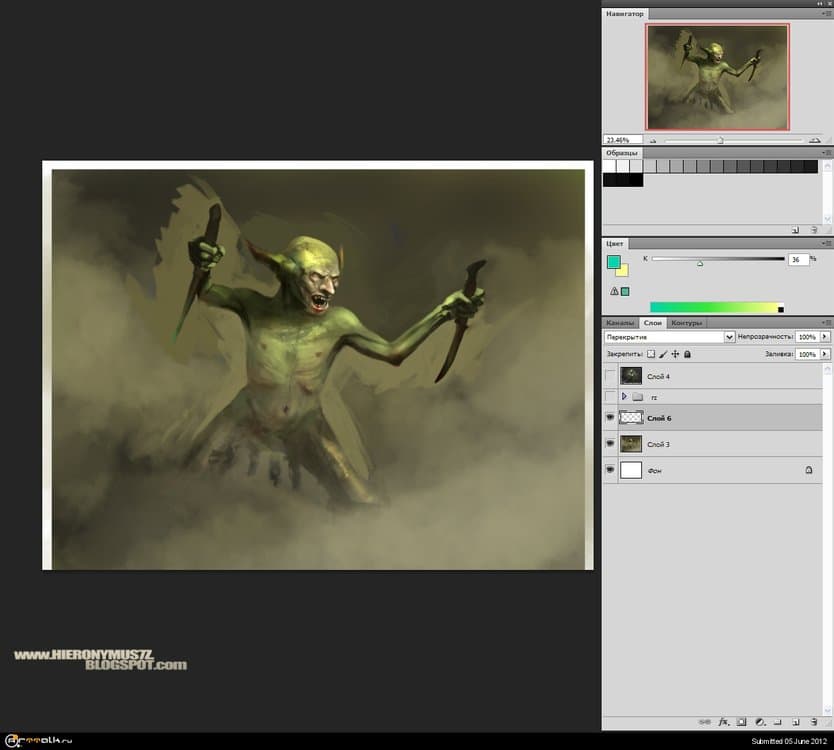Delete swatch via Образцы trash icon
The height and width of the screenshot is (750, 834).
pos(814,230)
